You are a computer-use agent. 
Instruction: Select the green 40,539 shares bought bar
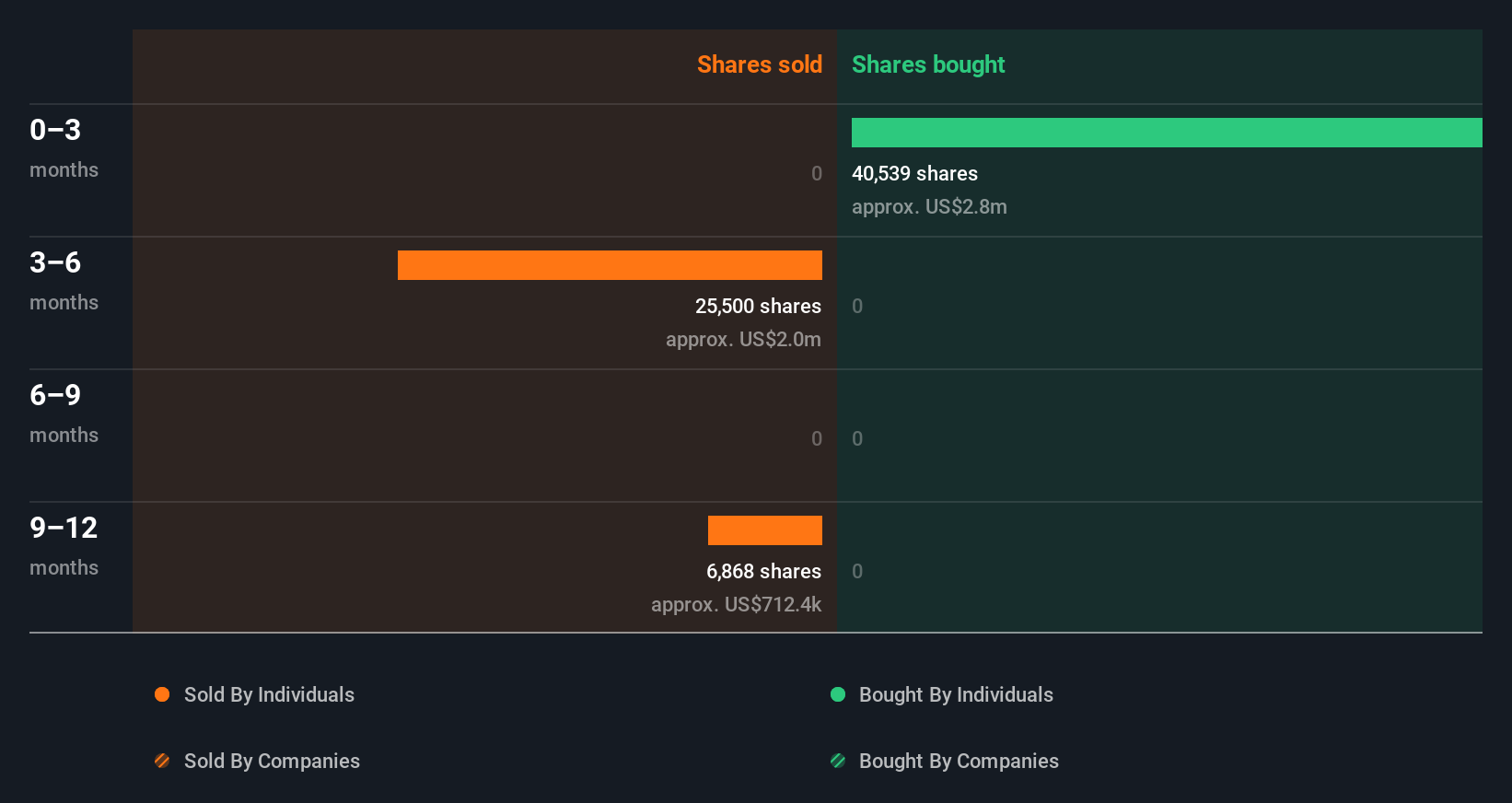[1167, 133]
